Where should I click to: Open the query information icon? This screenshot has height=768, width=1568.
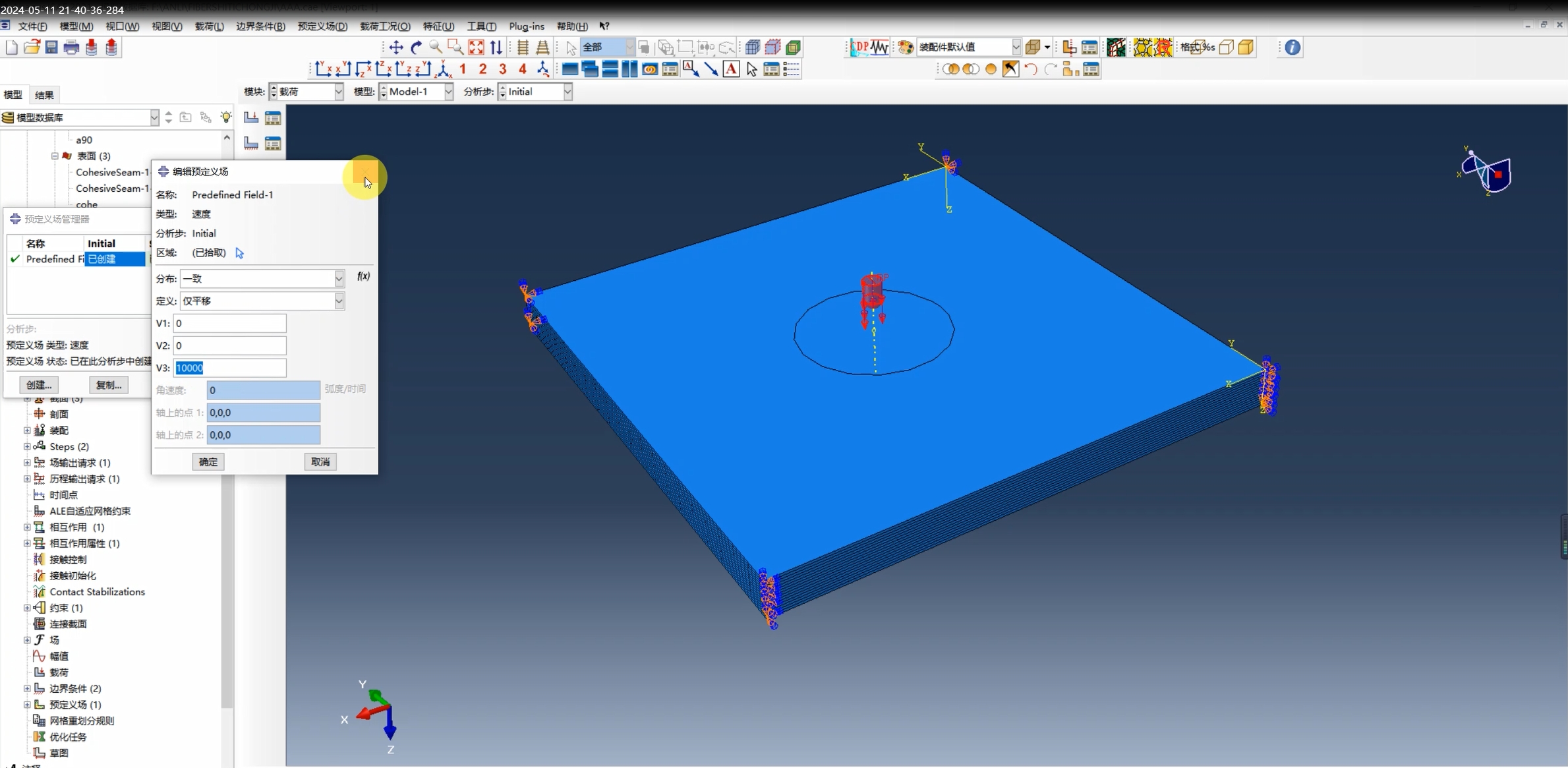[x=1292, y=47]
